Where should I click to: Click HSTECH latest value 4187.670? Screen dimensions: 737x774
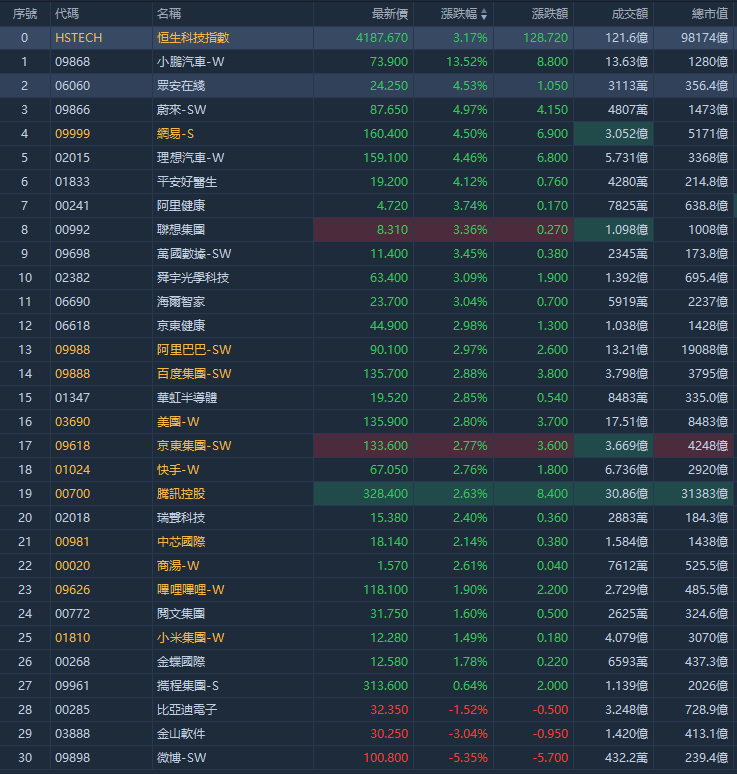(x=382, y=38)
